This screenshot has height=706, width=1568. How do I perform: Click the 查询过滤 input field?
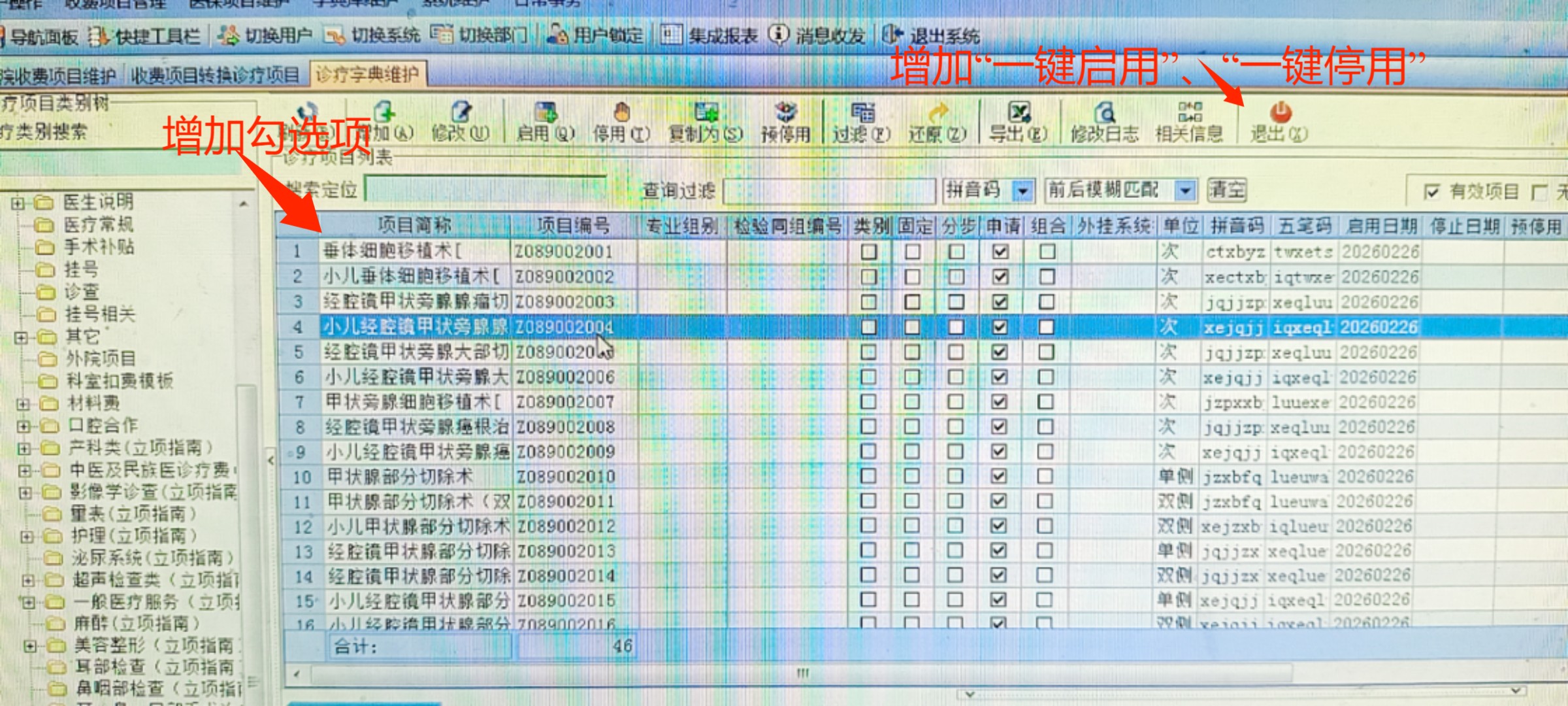point(830,192)
